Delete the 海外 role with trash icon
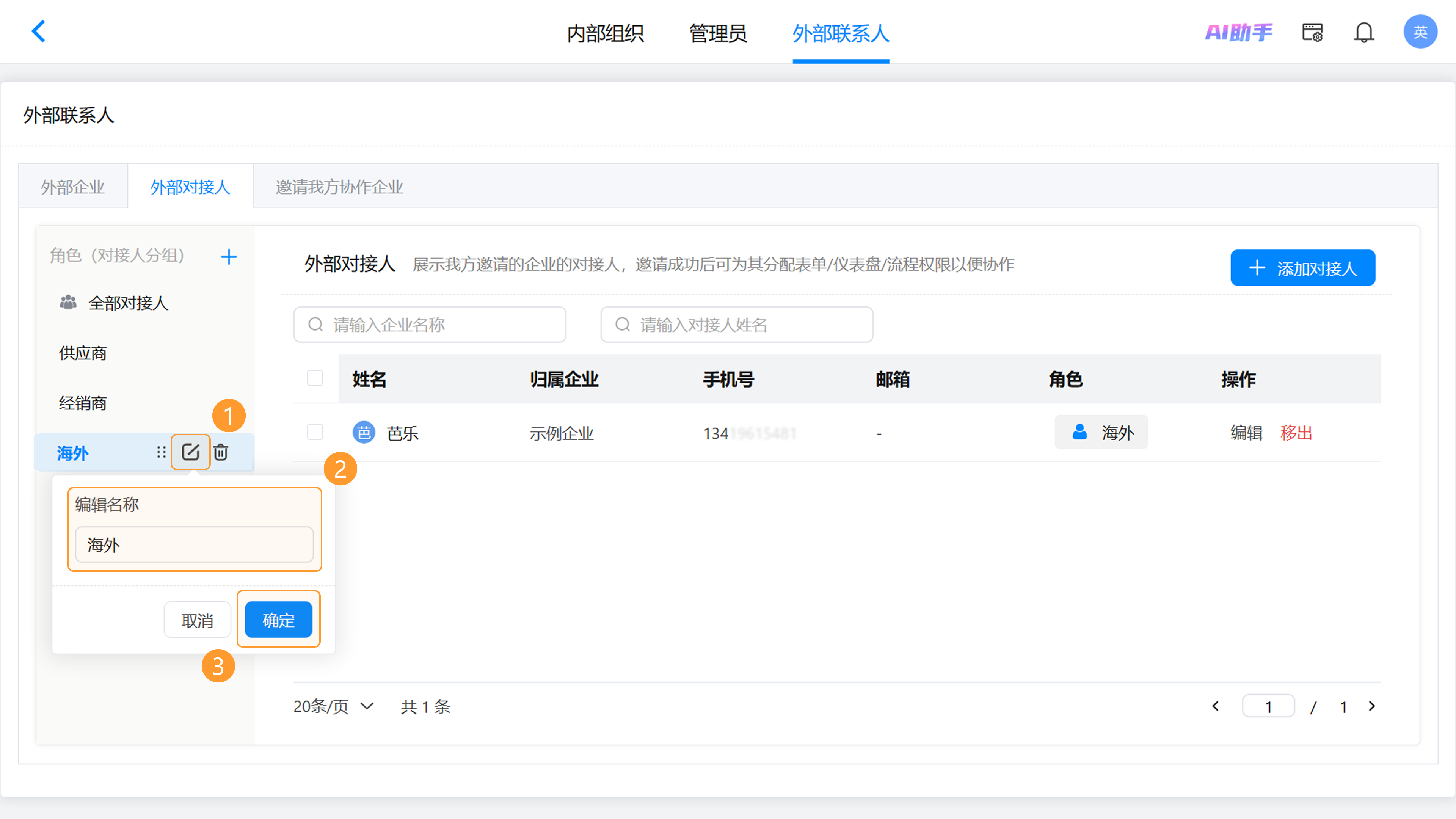This screenshot has height=819, width=1456. click(x=221, y=452)
